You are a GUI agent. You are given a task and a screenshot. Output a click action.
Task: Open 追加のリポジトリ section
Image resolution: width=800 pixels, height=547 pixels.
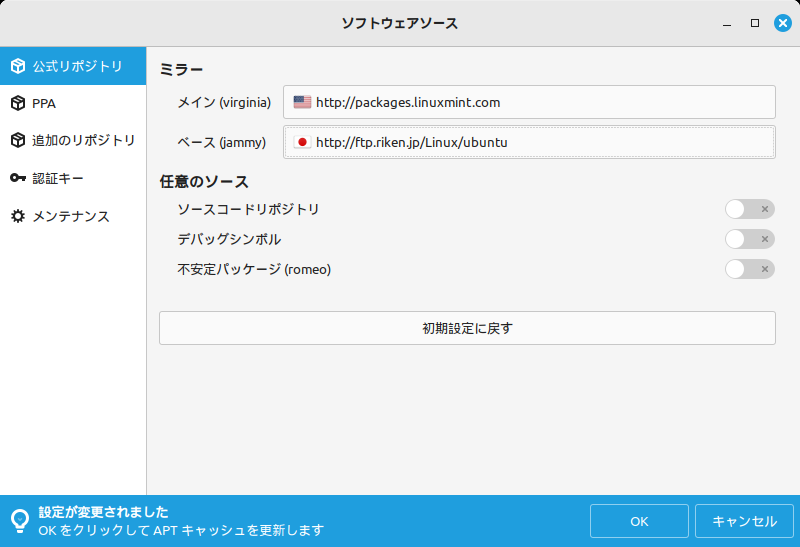[x=73, y=140]
